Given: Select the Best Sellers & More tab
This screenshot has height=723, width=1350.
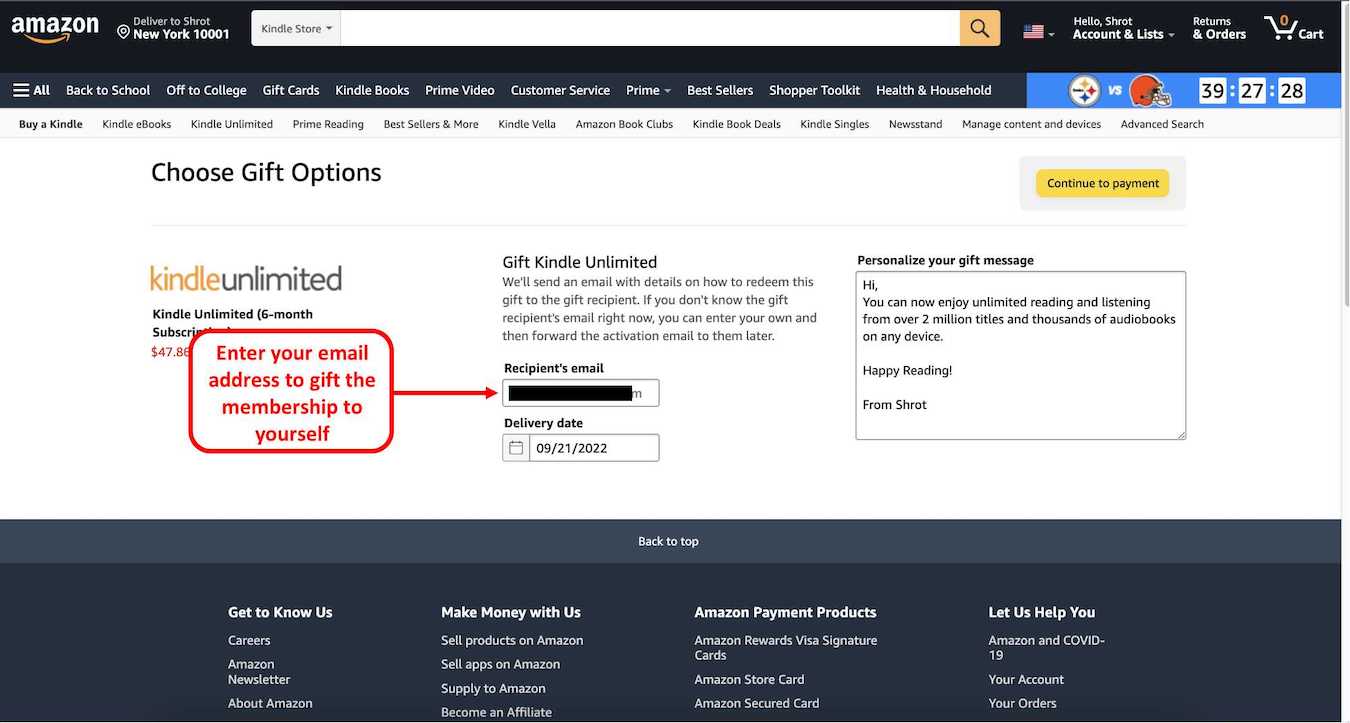Looking at the screenshot, I should [x=431, y=124].
